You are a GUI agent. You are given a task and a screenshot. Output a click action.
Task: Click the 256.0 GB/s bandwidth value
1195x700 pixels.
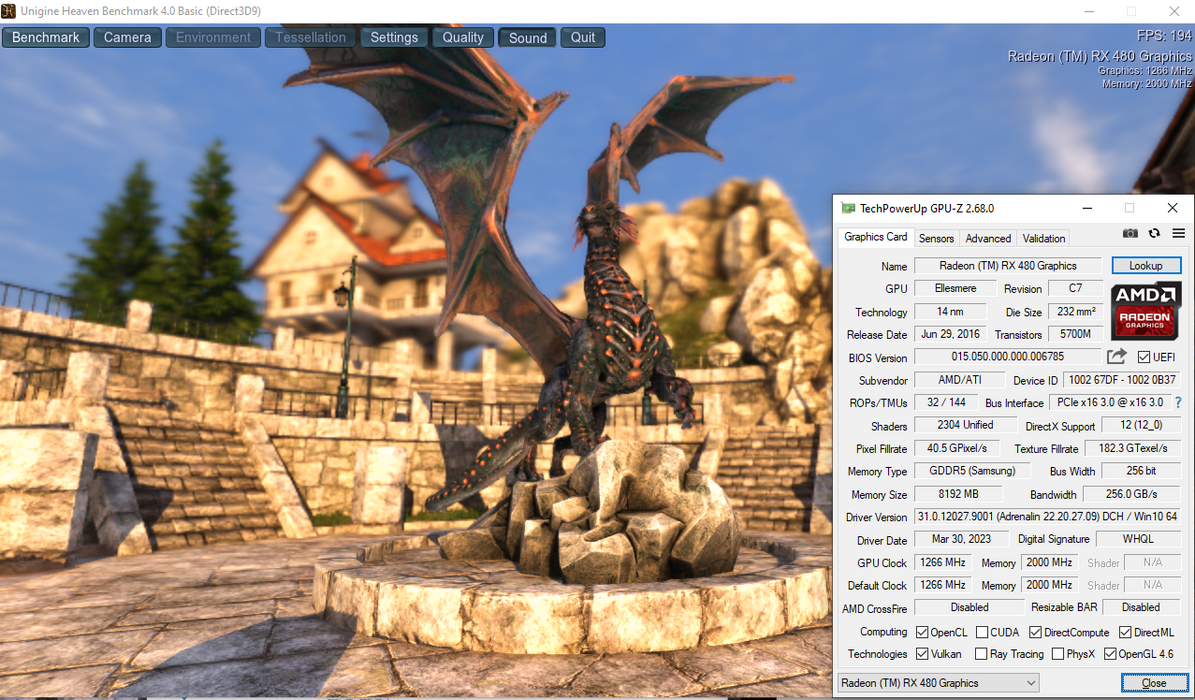(1132, 493)
